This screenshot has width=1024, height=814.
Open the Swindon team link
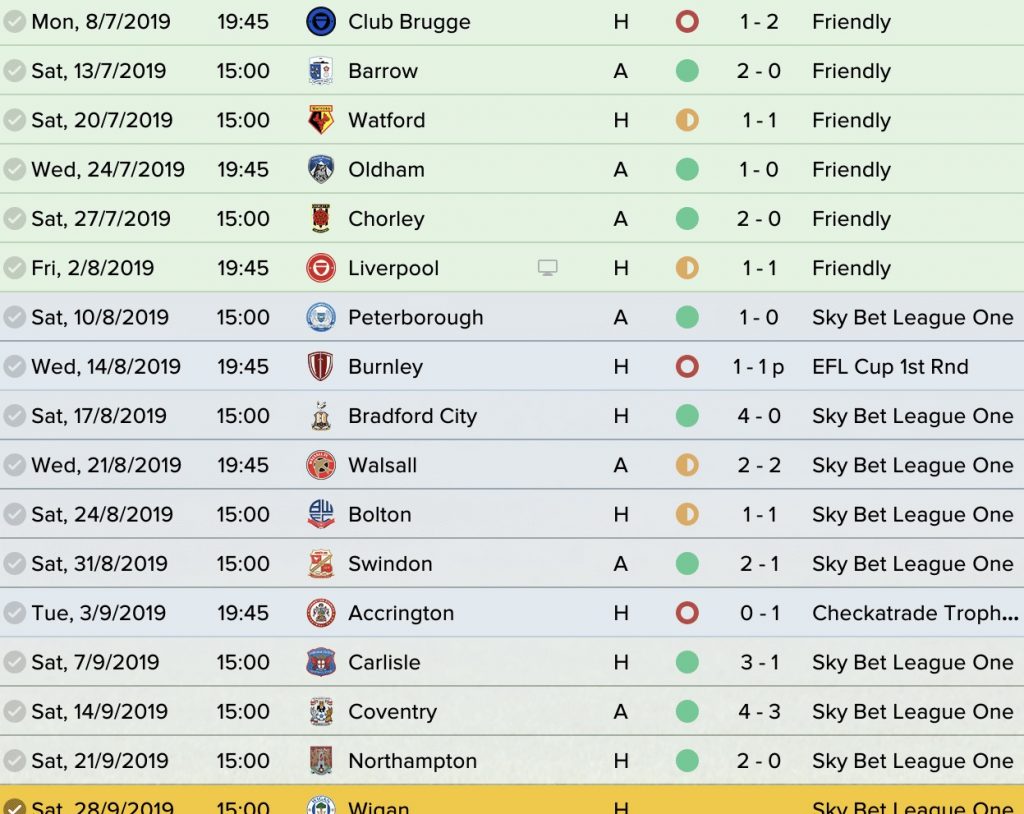(x=390, y=564)
